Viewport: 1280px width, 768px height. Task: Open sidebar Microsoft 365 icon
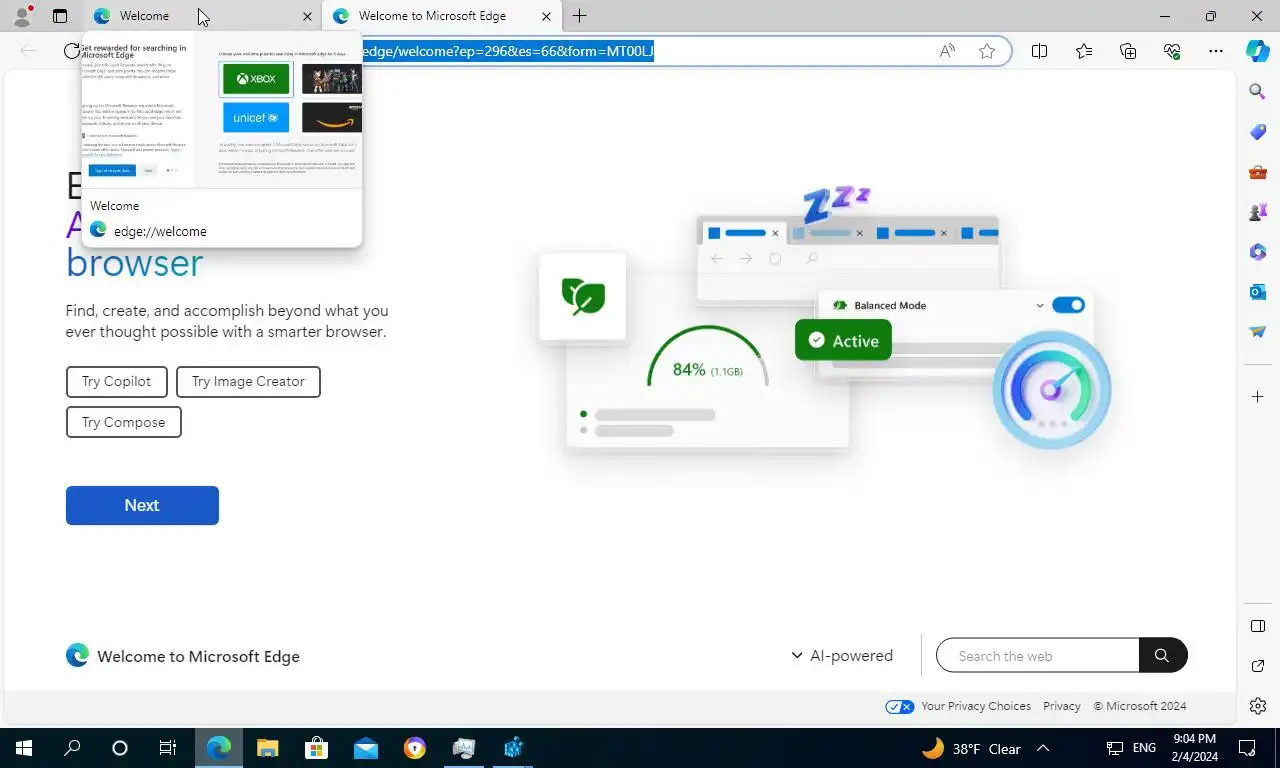click(1258, 252)
